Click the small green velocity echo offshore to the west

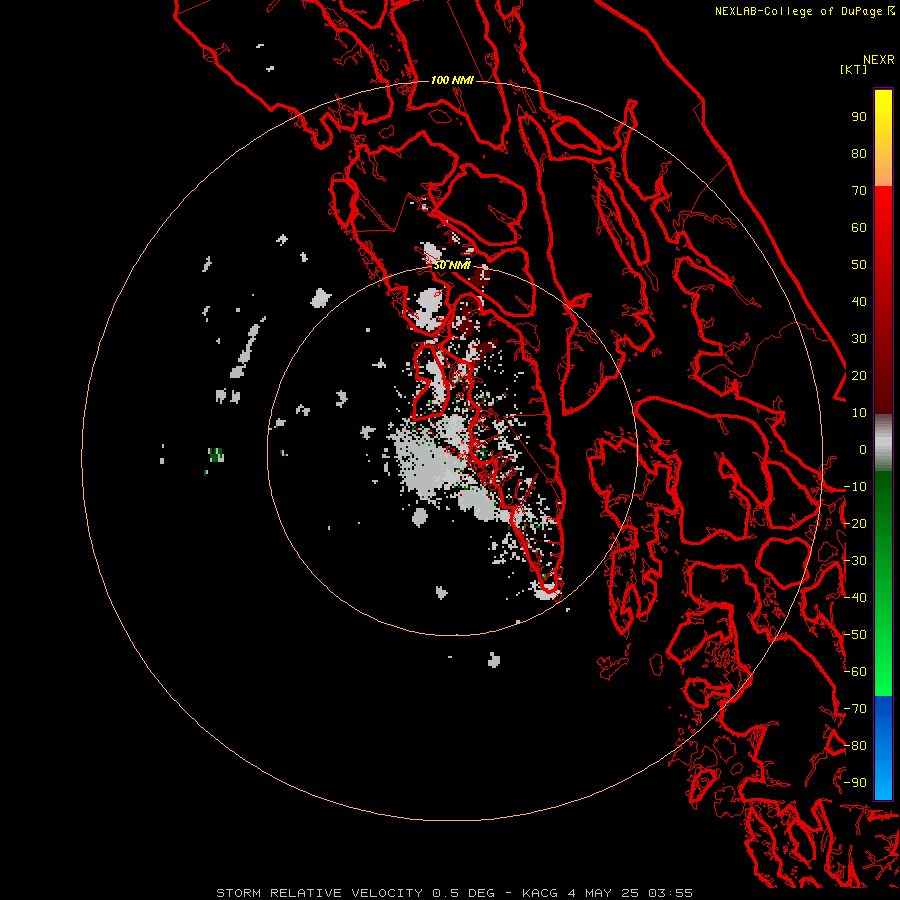(216, 455)
